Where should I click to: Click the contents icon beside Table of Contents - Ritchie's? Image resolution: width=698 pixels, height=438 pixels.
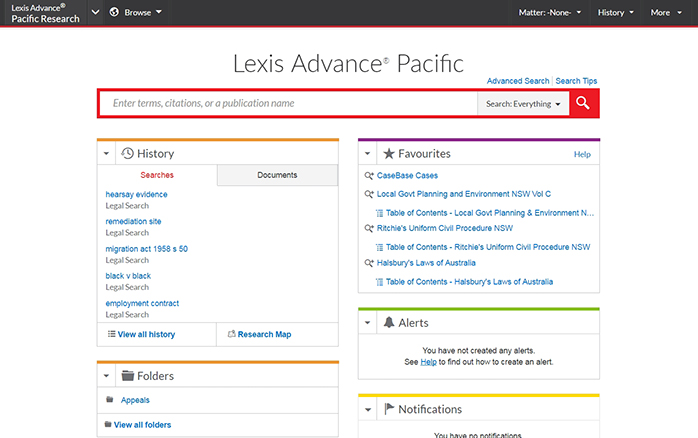click(x=379, y=247)
